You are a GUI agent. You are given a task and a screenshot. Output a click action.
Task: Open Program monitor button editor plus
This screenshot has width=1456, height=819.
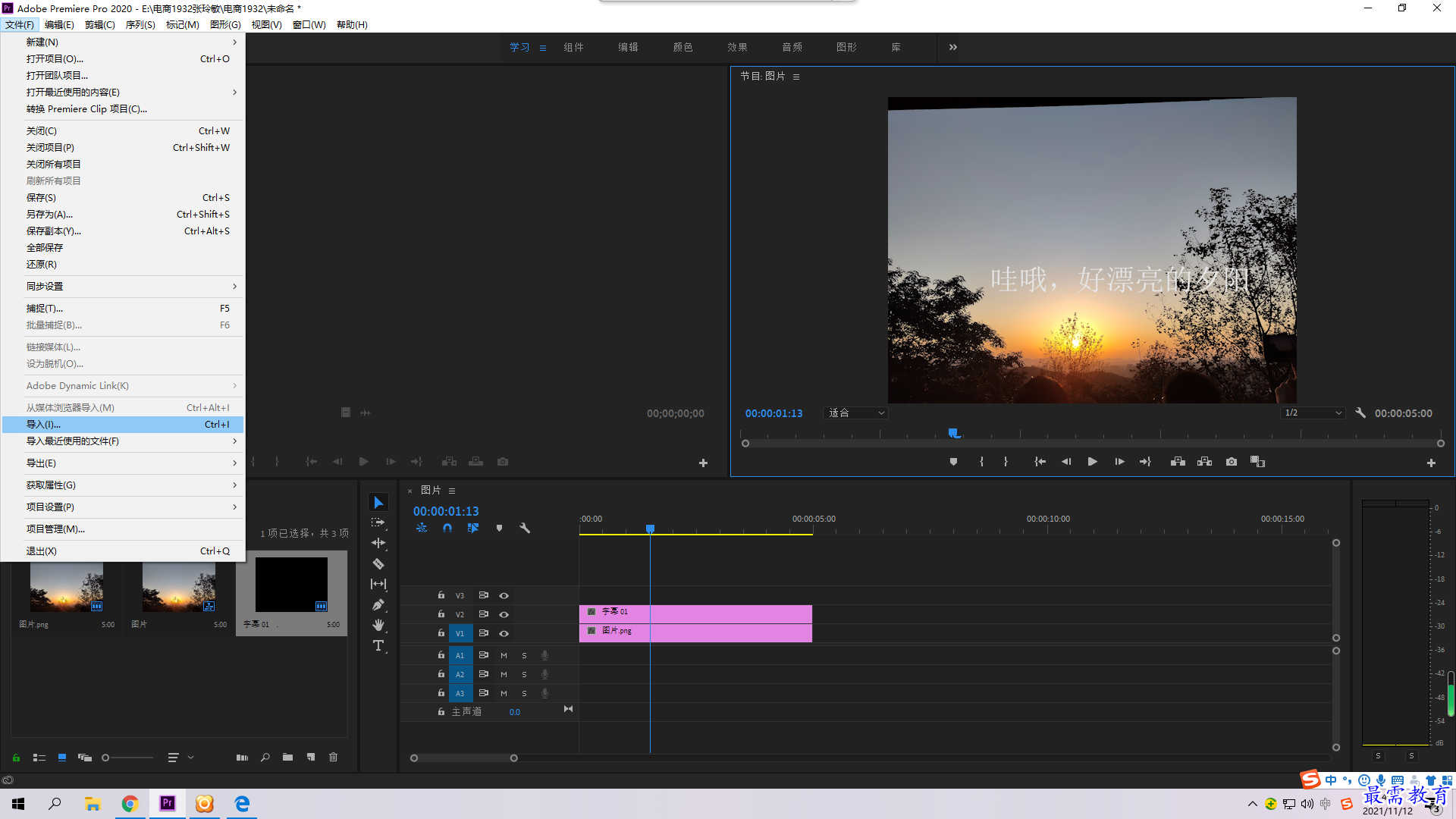[x=1431, y=463]
